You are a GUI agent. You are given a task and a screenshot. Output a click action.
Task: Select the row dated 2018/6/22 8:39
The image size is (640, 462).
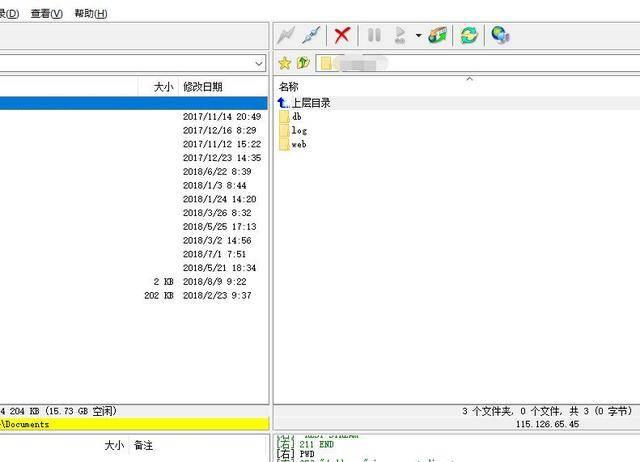133,172
